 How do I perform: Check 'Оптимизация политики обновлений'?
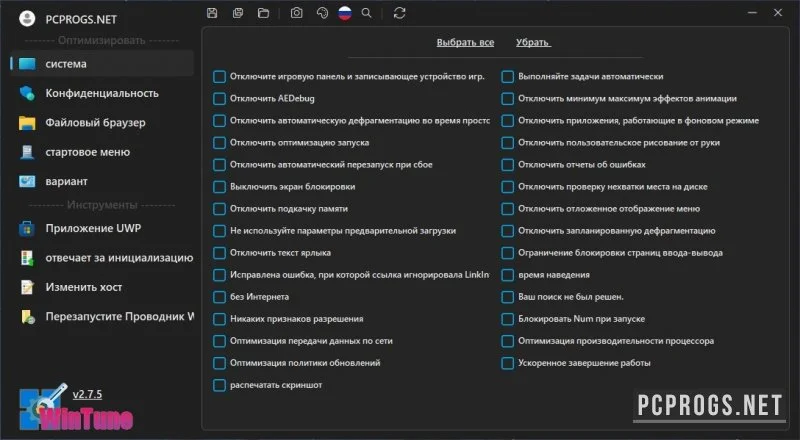click(219, 363)
